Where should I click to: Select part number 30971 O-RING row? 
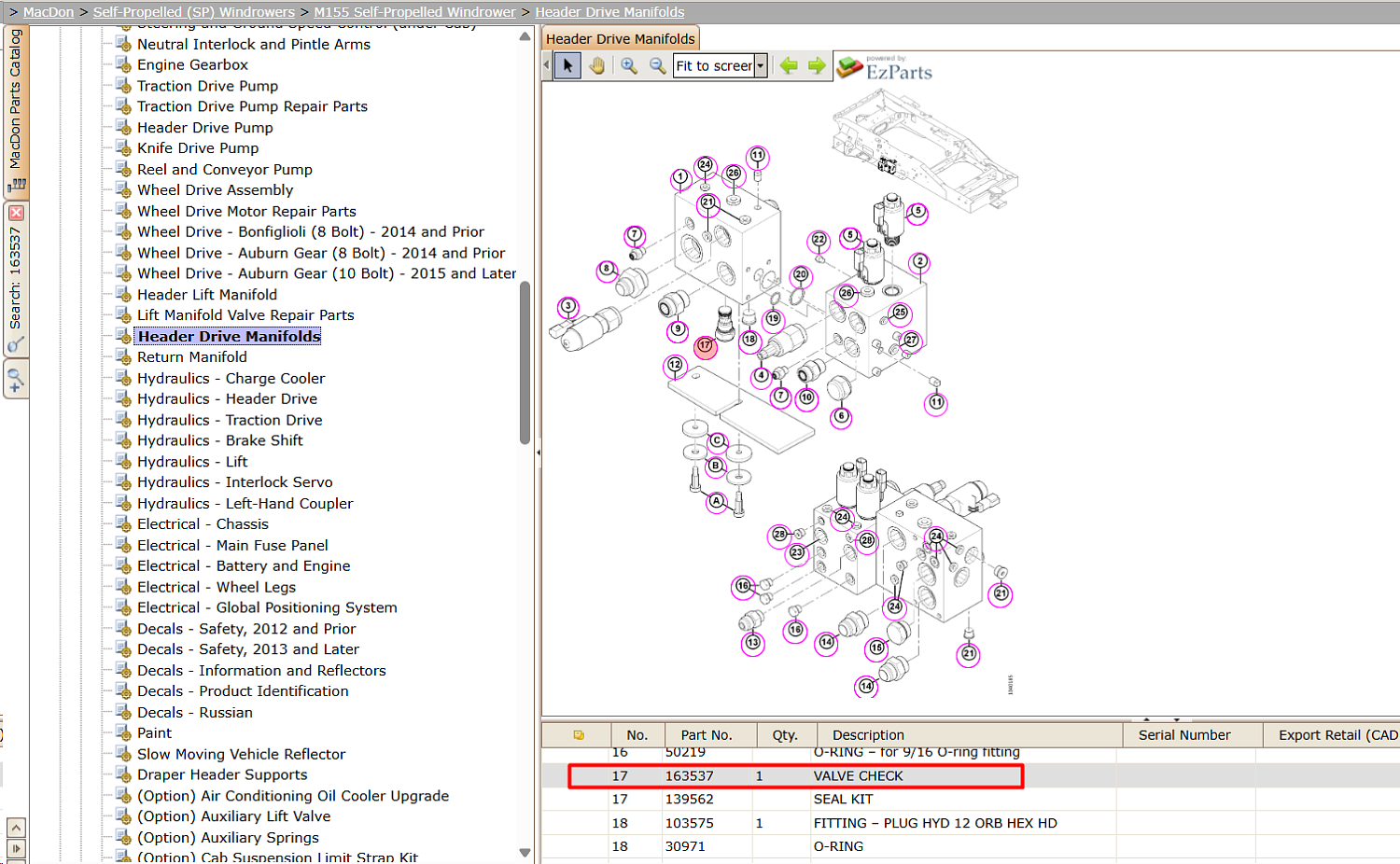(x=971, y=846)
